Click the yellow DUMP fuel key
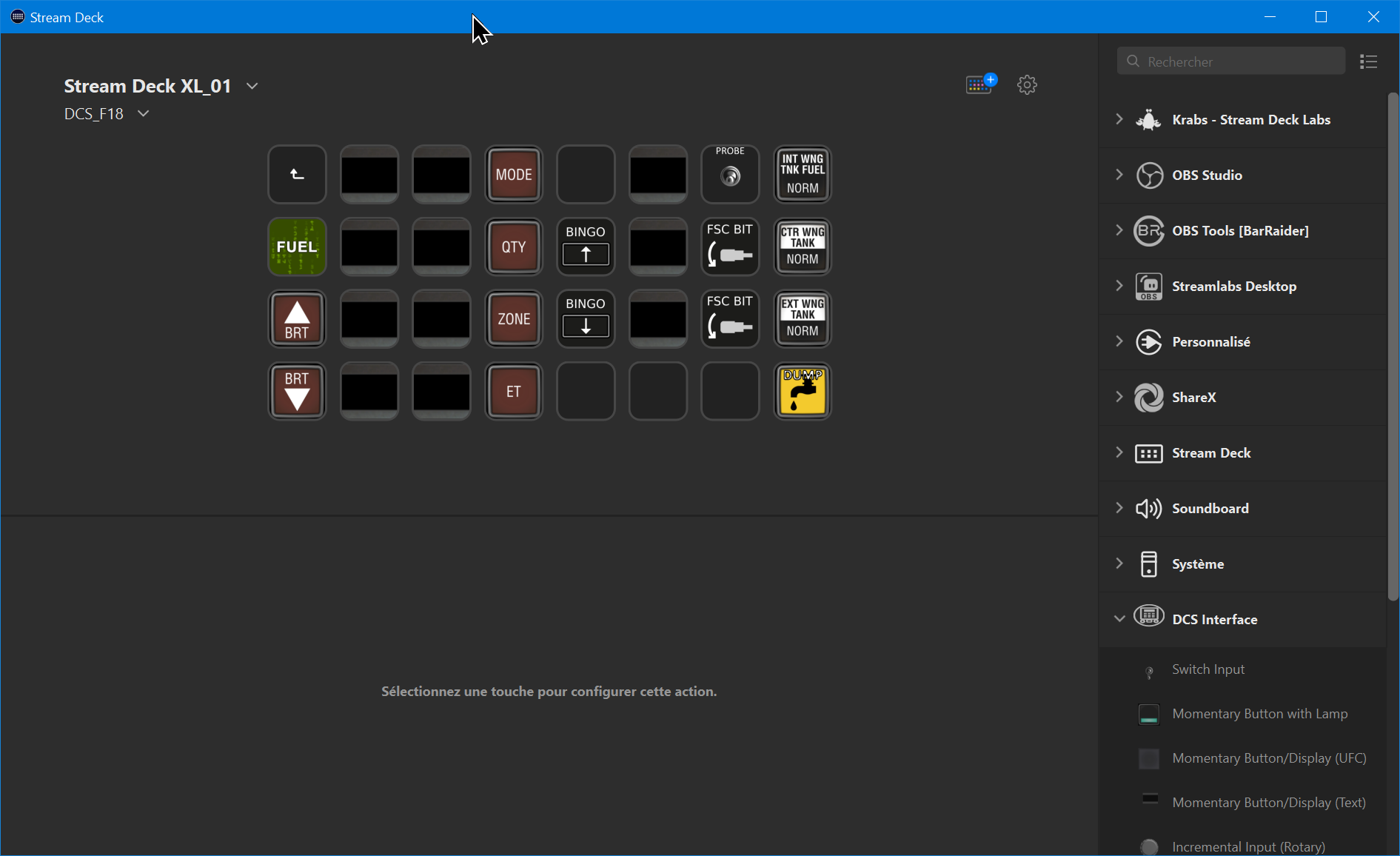Image resolution: width=1400 pixels, height=856 pixels. click(803, 391)
